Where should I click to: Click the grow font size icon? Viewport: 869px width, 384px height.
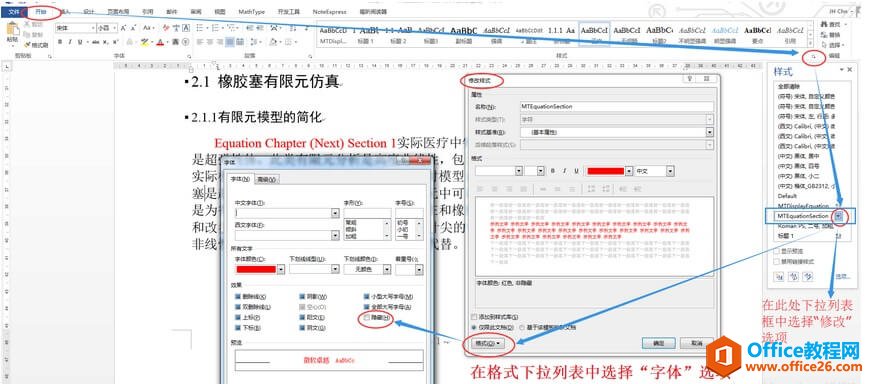[123, 28]
